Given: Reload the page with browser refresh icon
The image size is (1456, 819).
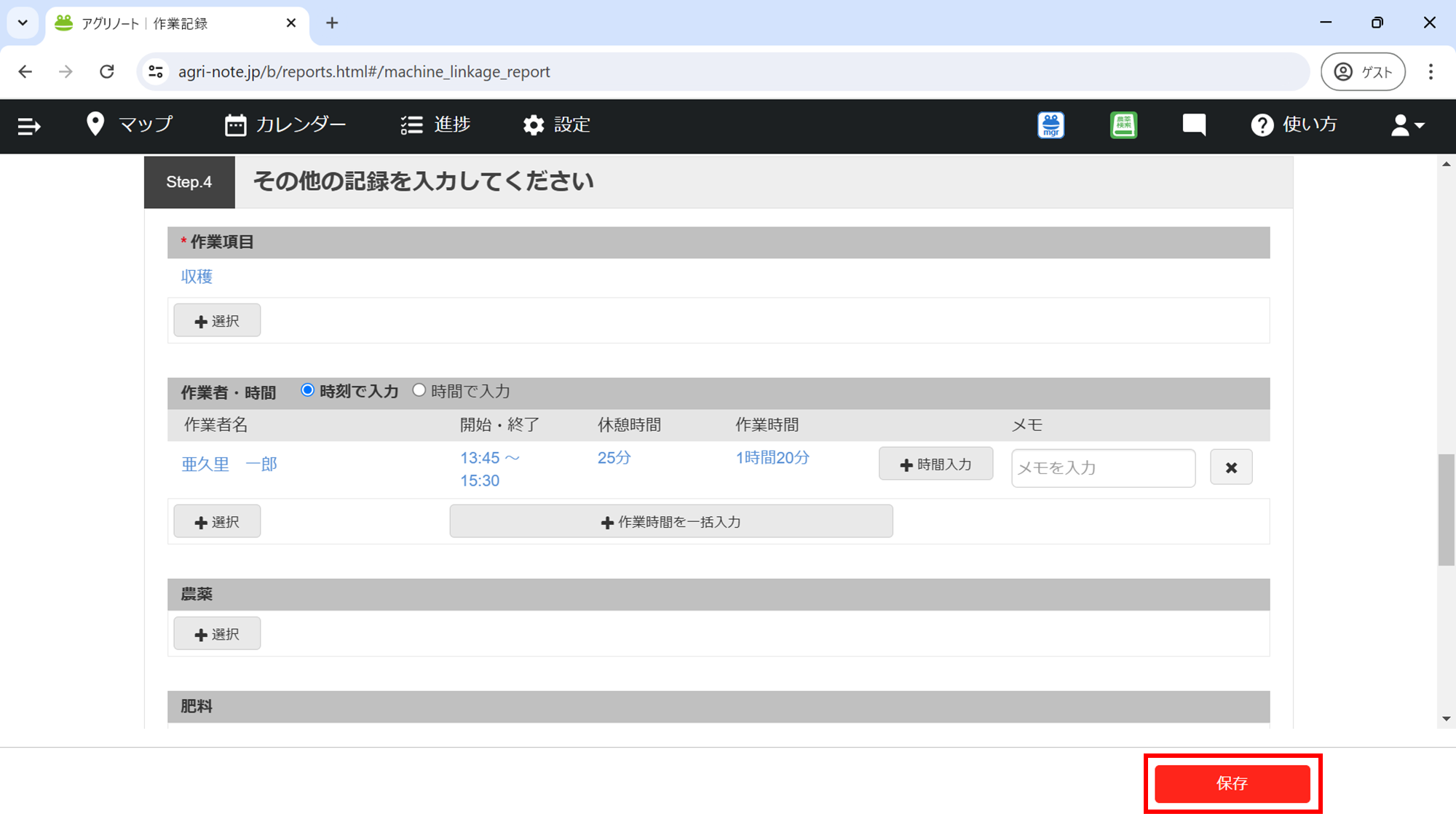Looking at the screenshot, I should click(x=107, y=71).
